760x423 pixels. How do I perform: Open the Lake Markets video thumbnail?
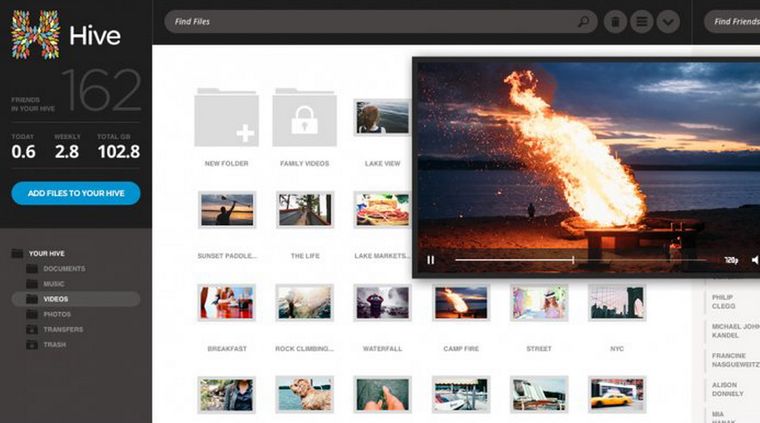point(382,210)
